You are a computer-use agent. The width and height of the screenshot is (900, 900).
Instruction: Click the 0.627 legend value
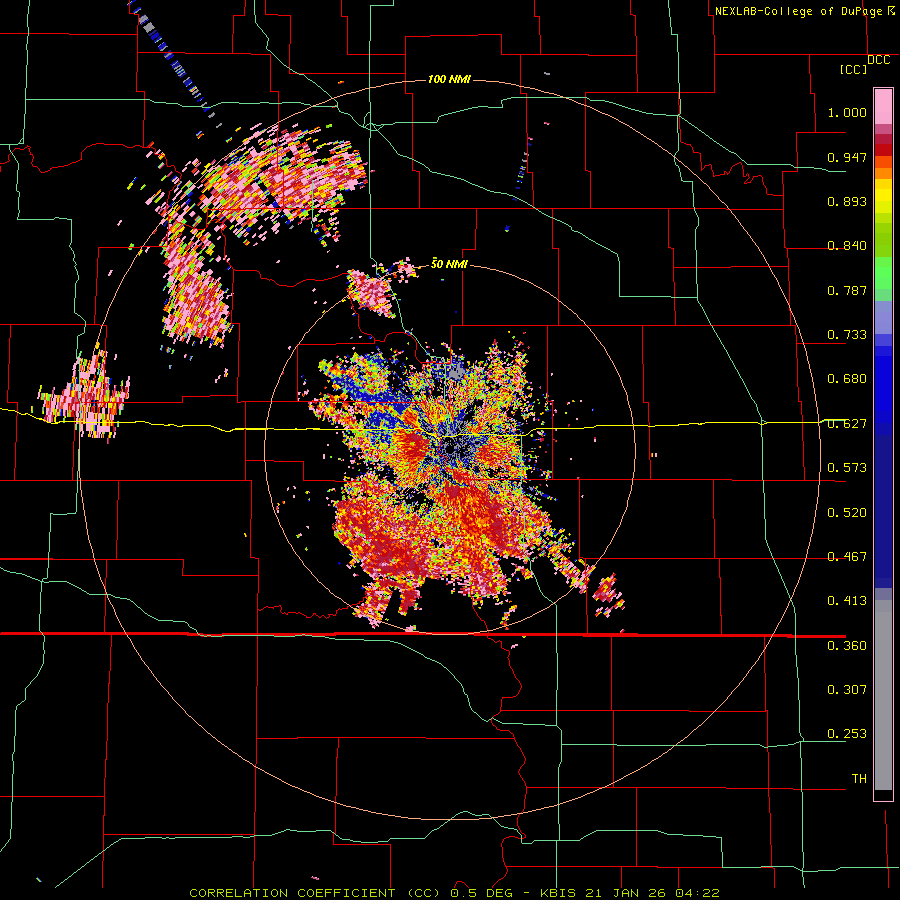click(847, 424)
